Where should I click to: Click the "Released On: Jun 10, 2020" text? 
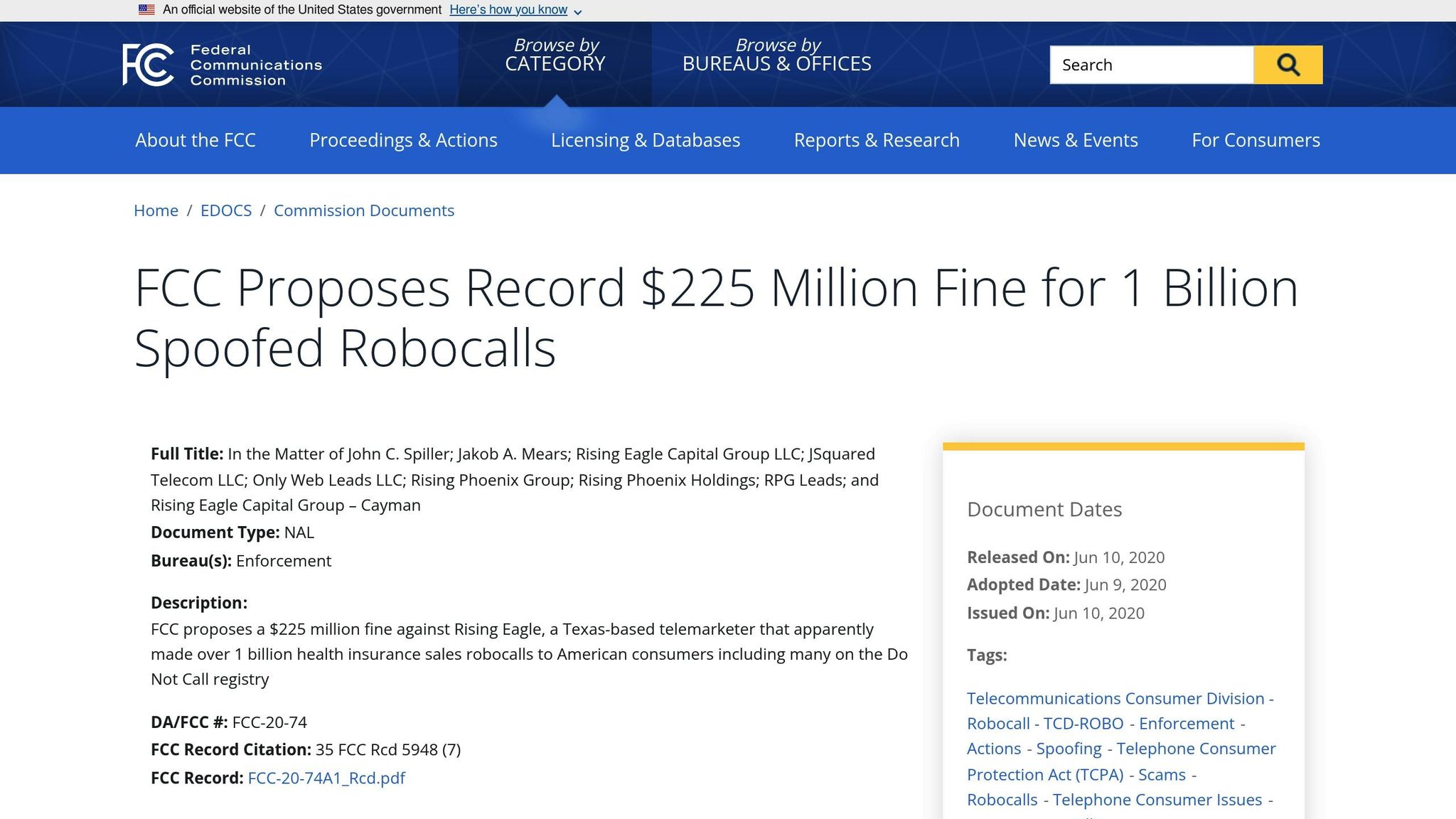tap(1066, 557)
